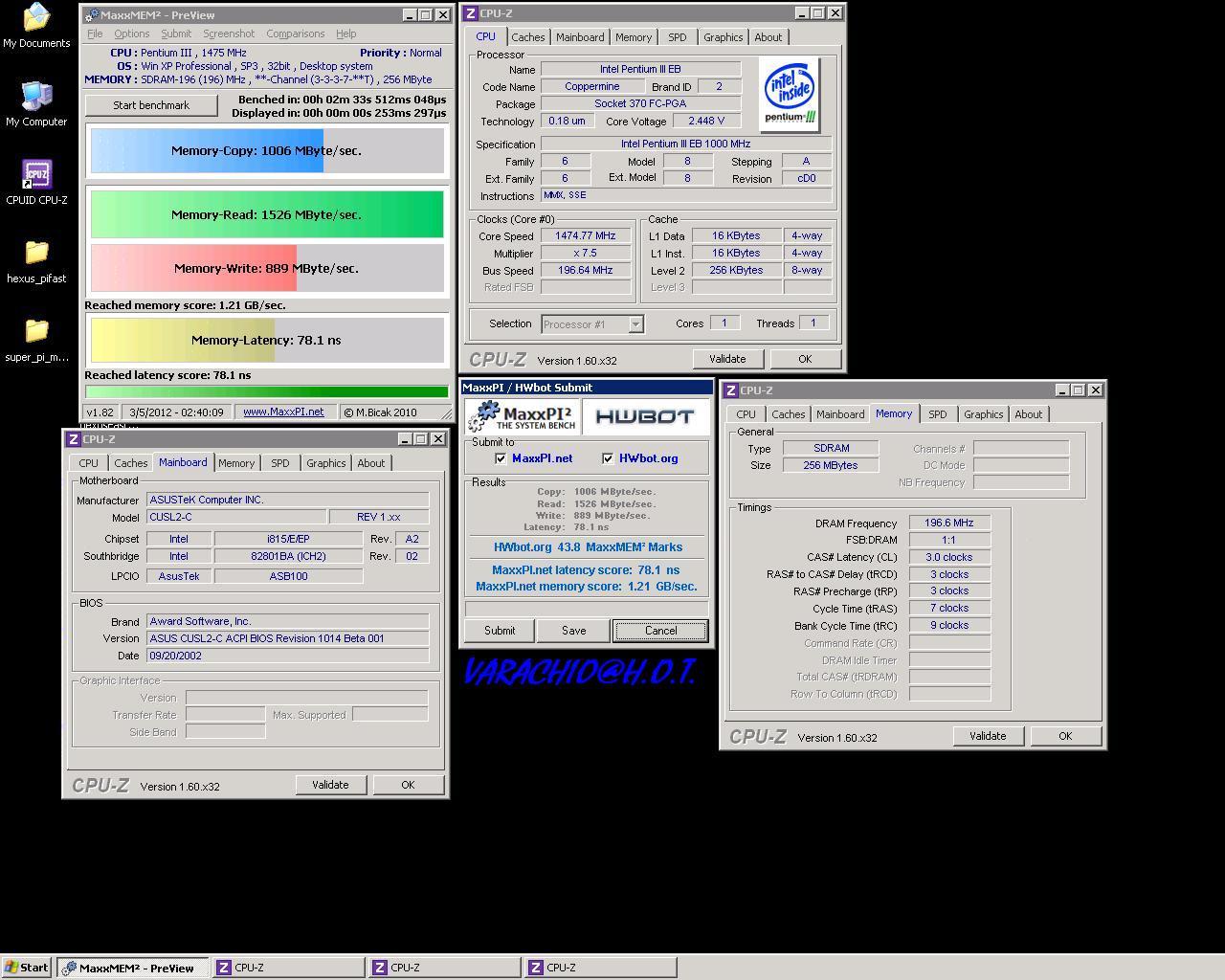Viewport: 1225px width, 980px height.
Task: Expand the Processor #1 selection dropdown
Action: [635, 324]
